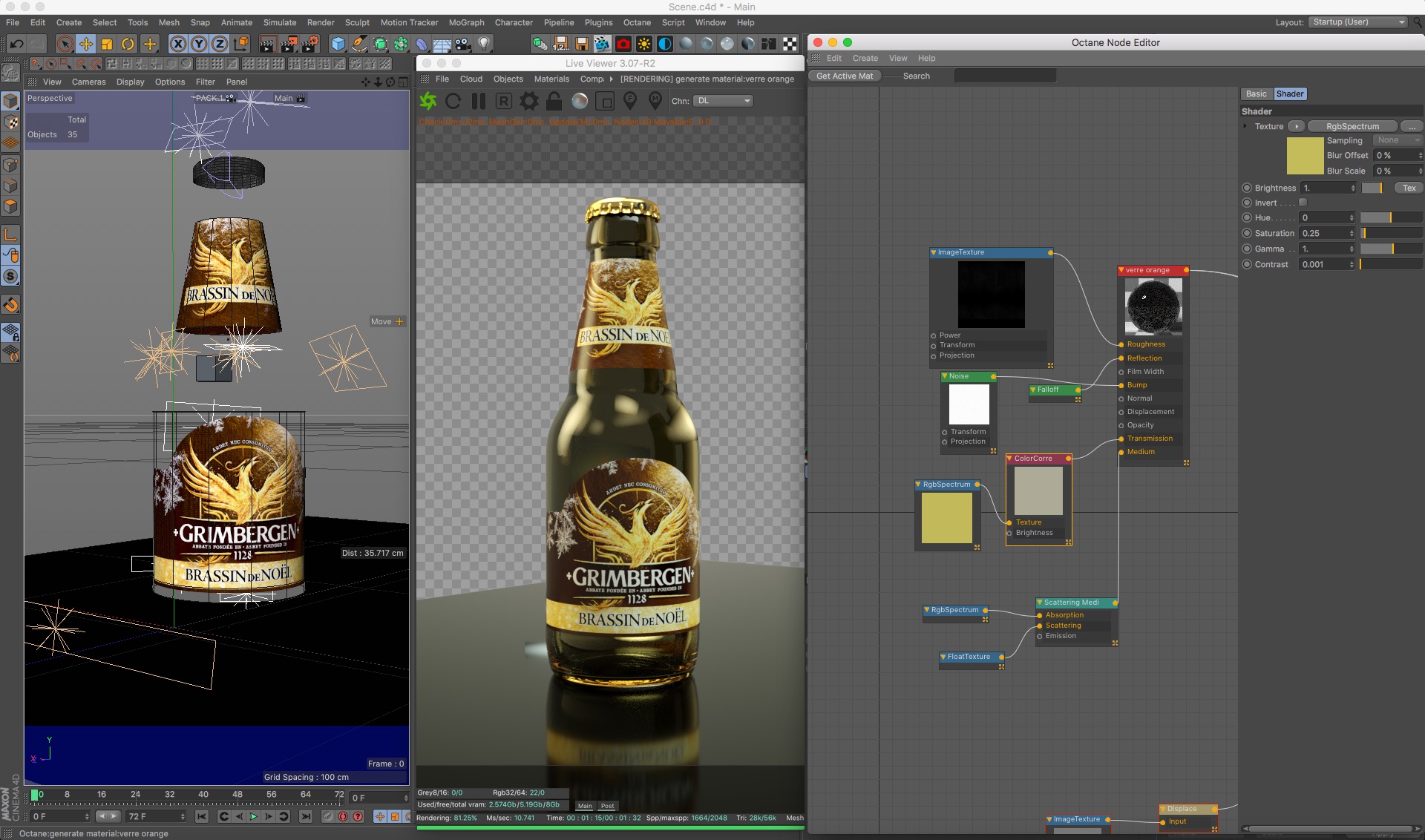Image resolution: width=1425 pixels, height=840 pixels.
Task: Expand the Sampling None dropdown
Action: coord(1396,140)
